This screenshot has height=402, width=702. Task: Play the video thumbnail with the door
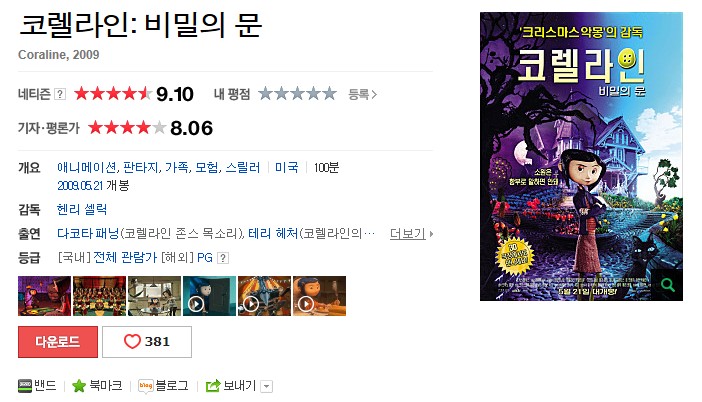pyautogui.click(x=209, y=296)
